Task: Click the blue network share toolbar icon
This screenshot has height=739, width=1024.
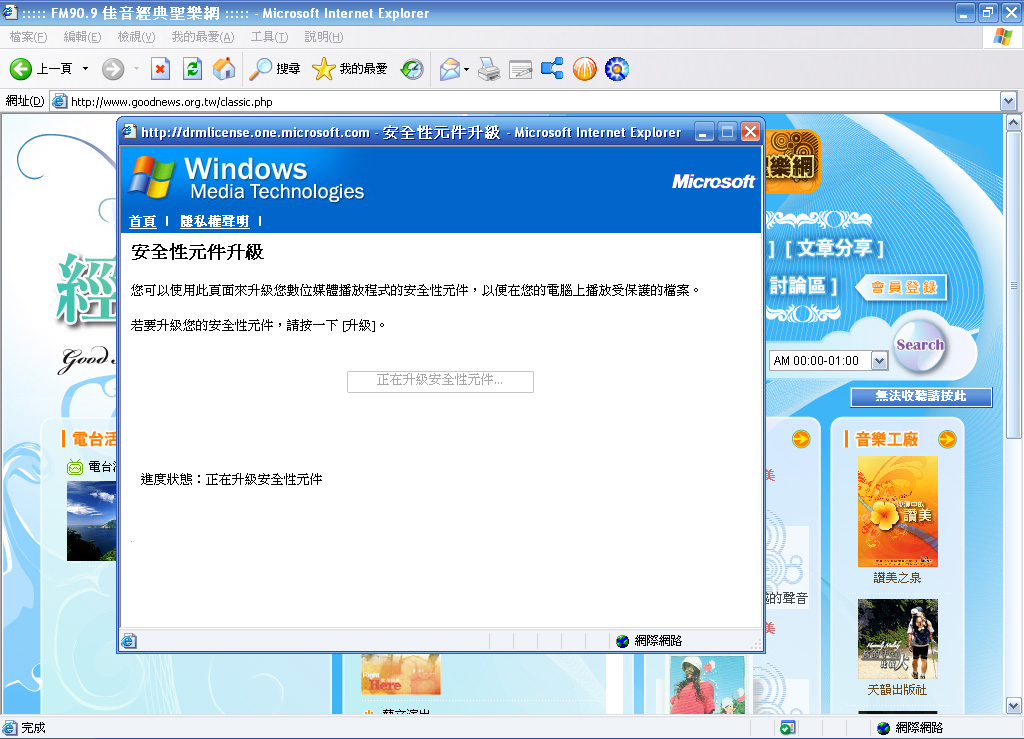Action: point(552,69)
